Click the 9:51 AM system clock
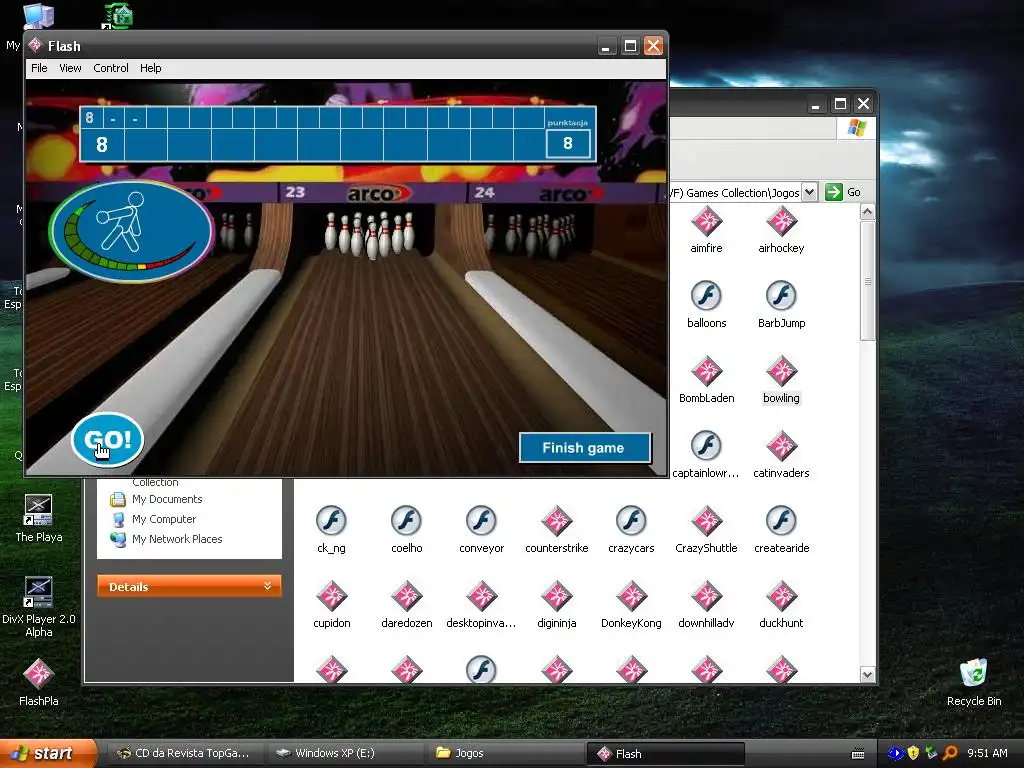Screen dimensions: 1024x768 pyautogui.click(x=987, y=753)
